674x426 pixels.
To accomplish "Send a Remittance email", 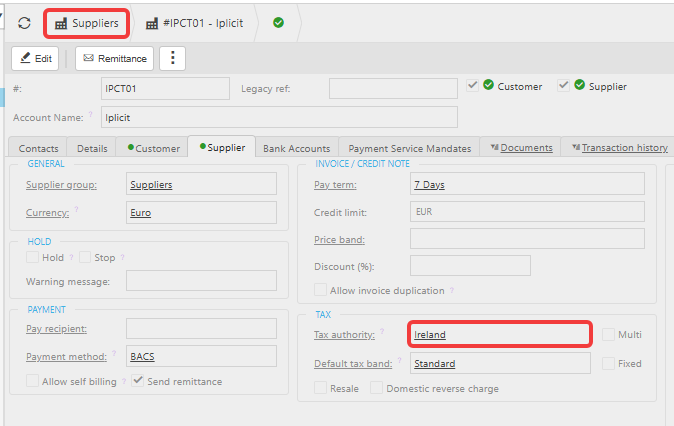I will coord(114,58).
